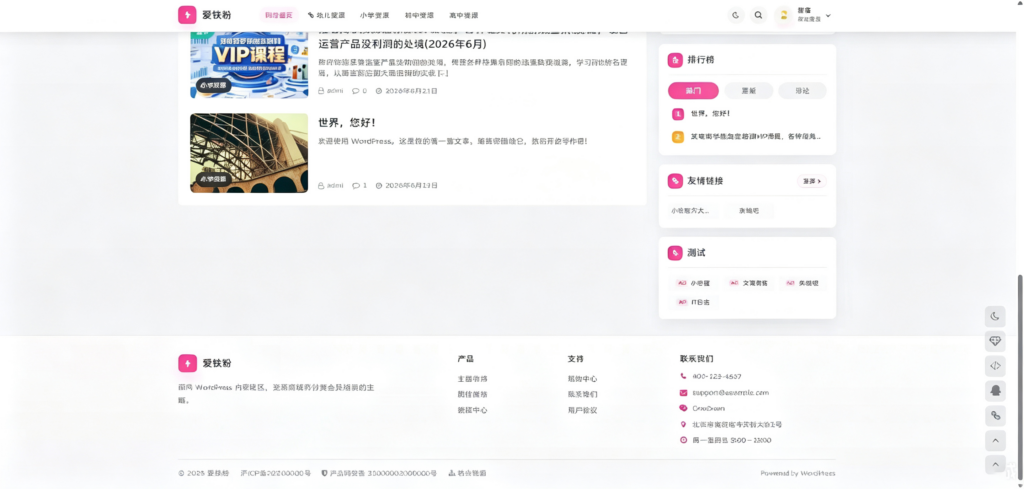This screenshot has width=1024, height=489.
Task: Open second link under footer 支持 column
Action: [583, 394]
